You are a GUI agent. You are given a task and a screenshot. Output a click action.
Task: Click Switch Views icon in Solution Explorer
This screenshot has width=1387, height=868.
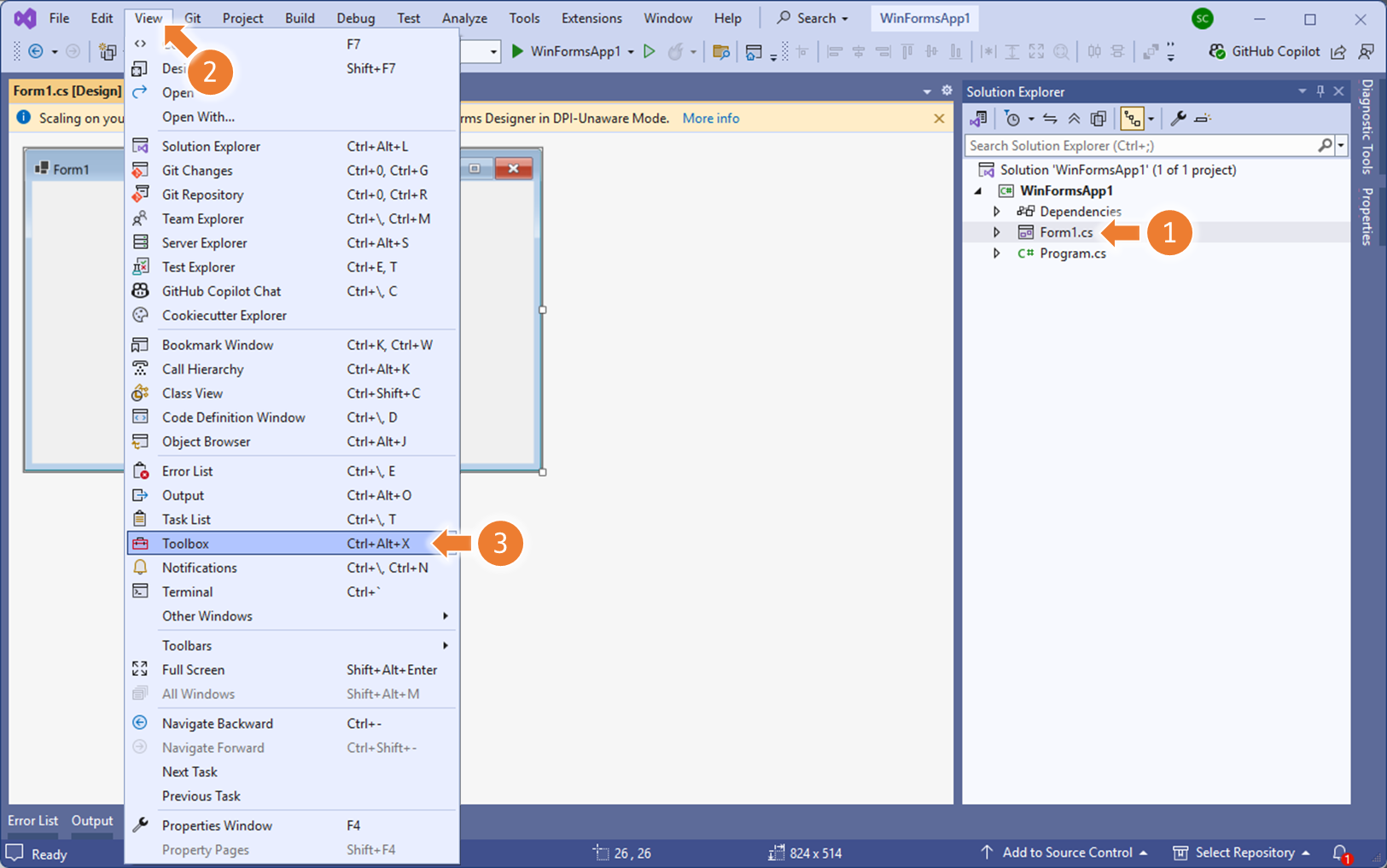pos(978,119)
